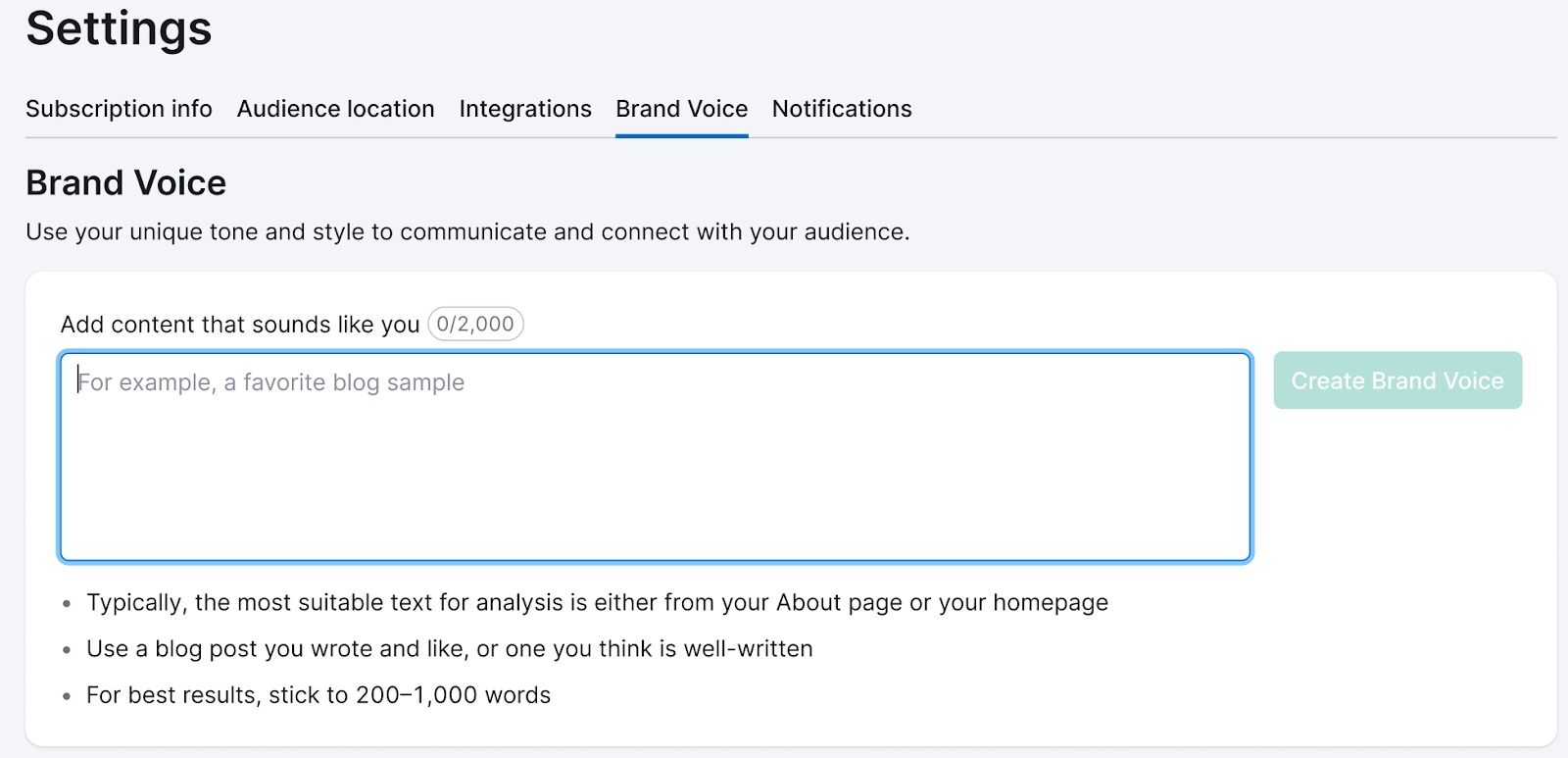Click the 'For example, a favorite blog sample' placeholder
Image resolution: width=1568 pixels, height=758 pixels.
271,382
